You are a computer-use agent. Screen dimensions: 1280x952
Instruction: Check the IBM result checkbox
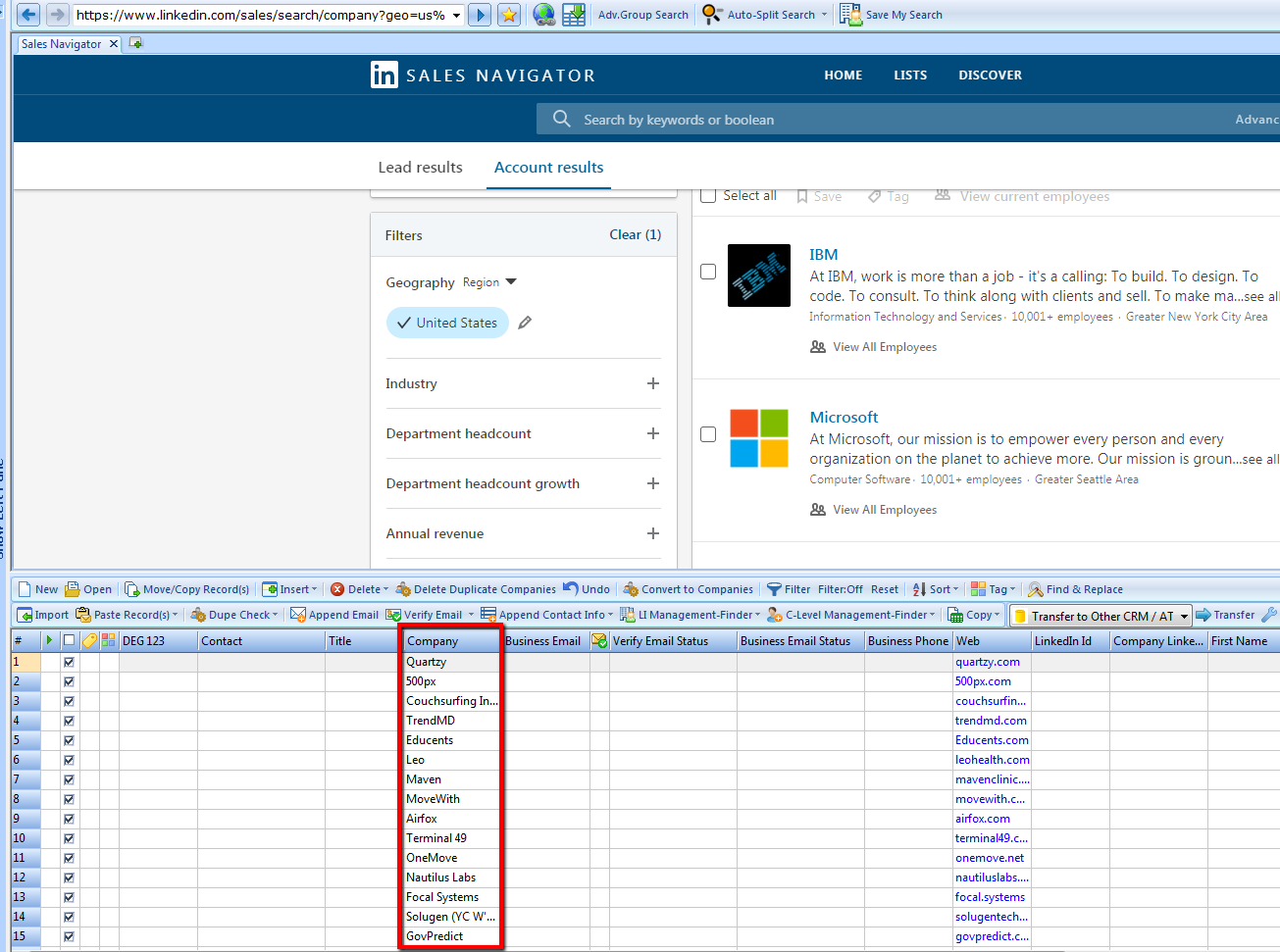tap(708, 272)
